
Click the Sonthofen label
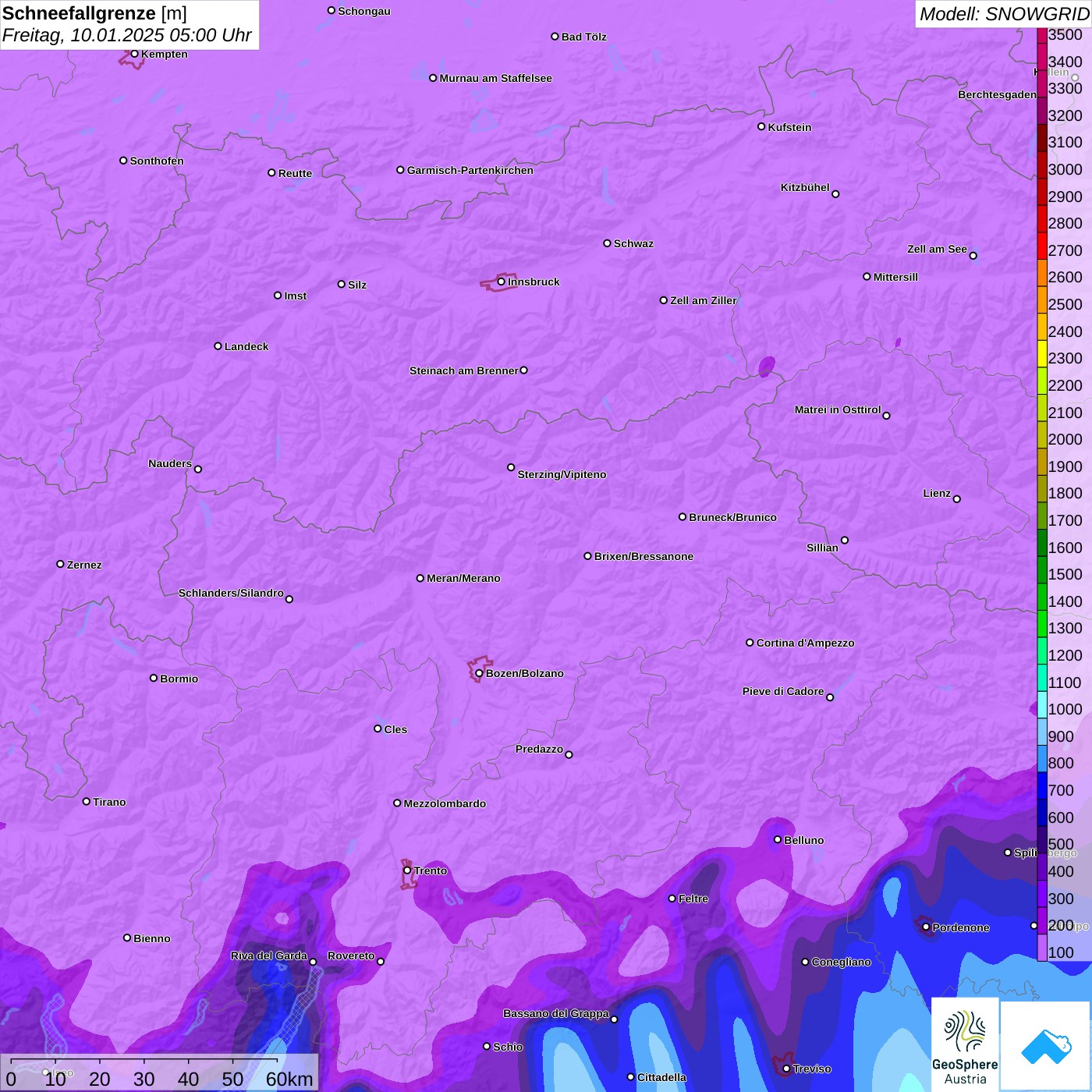(157, 161)
